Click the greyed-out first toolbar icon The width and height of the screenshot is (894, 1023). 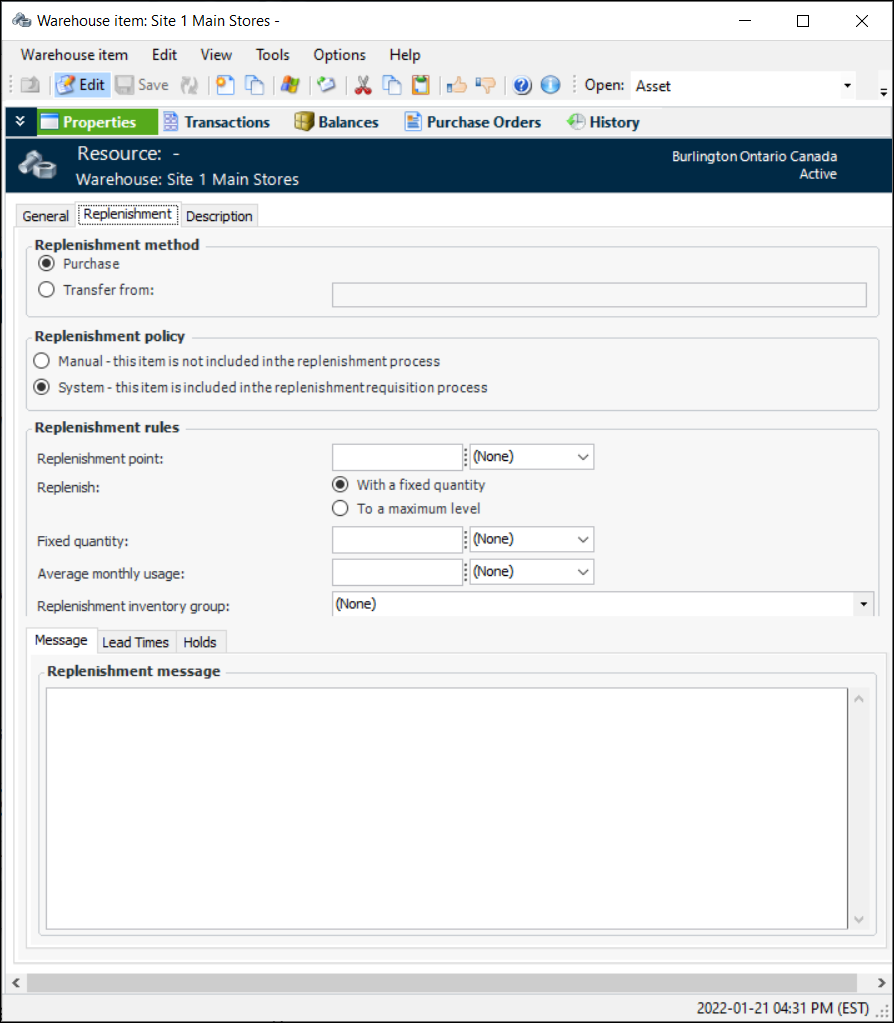pyautogui.click(x=30, y=85)
